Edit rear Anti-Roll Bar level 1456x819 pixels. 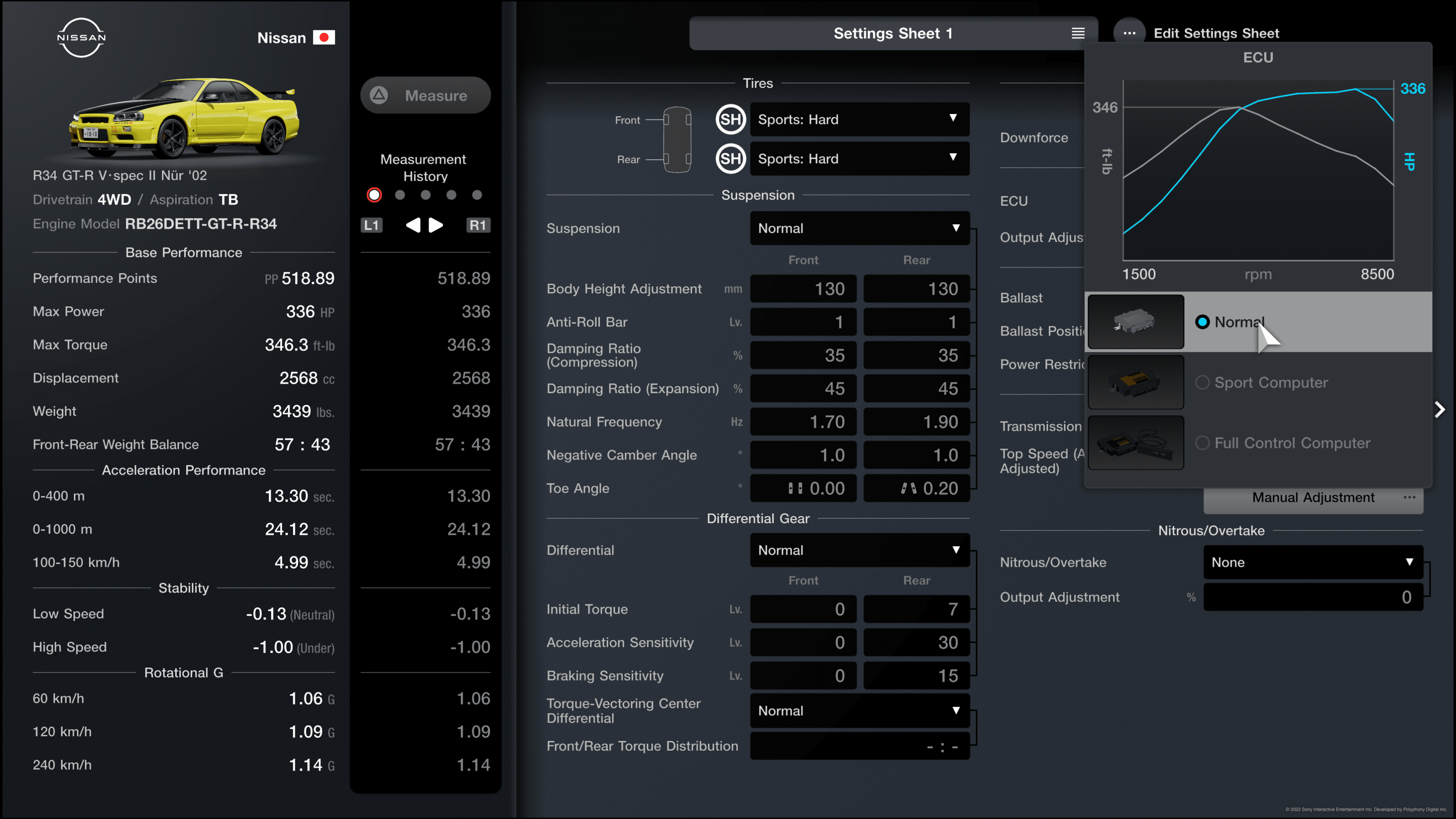pyautogui.click(x=916, y=322)
